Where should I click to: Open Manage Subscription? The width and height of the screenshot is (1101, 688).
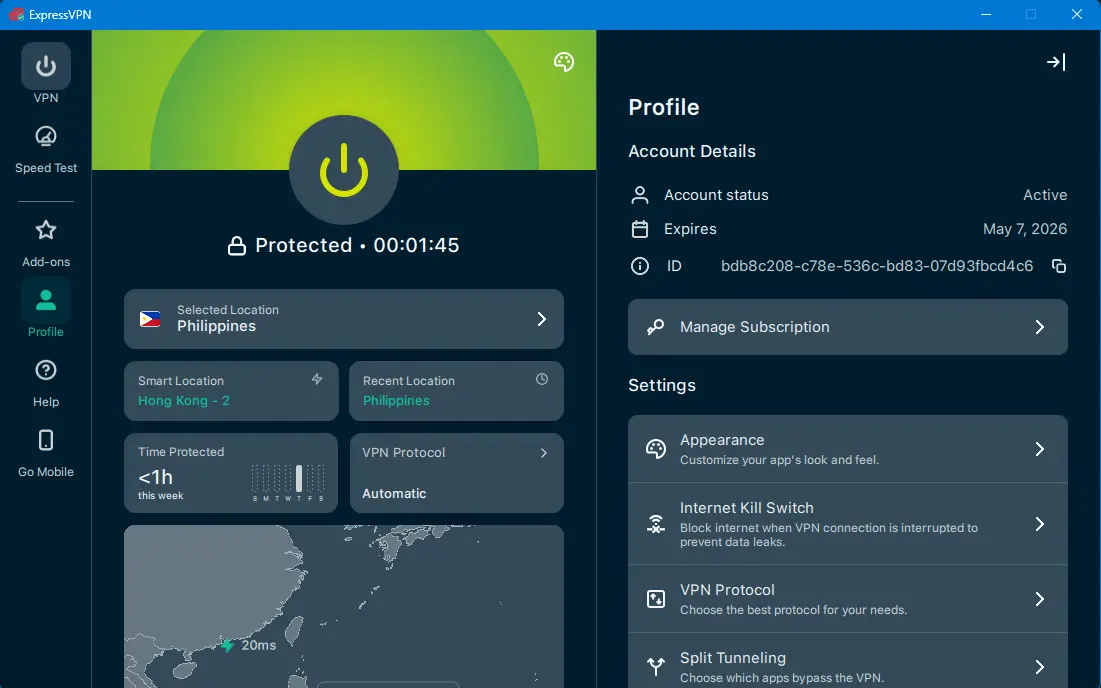848,327
